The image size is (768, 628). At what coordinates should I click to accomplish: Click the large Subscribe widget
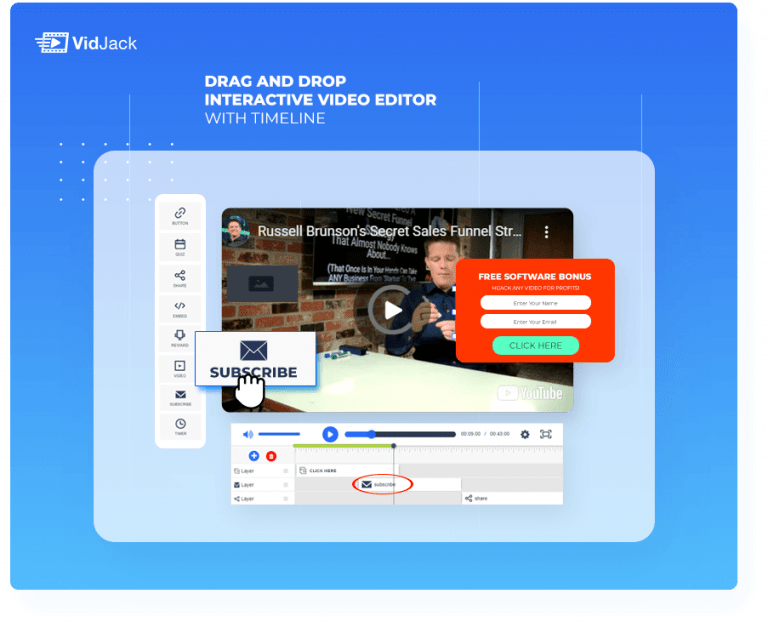coord(255,359)
